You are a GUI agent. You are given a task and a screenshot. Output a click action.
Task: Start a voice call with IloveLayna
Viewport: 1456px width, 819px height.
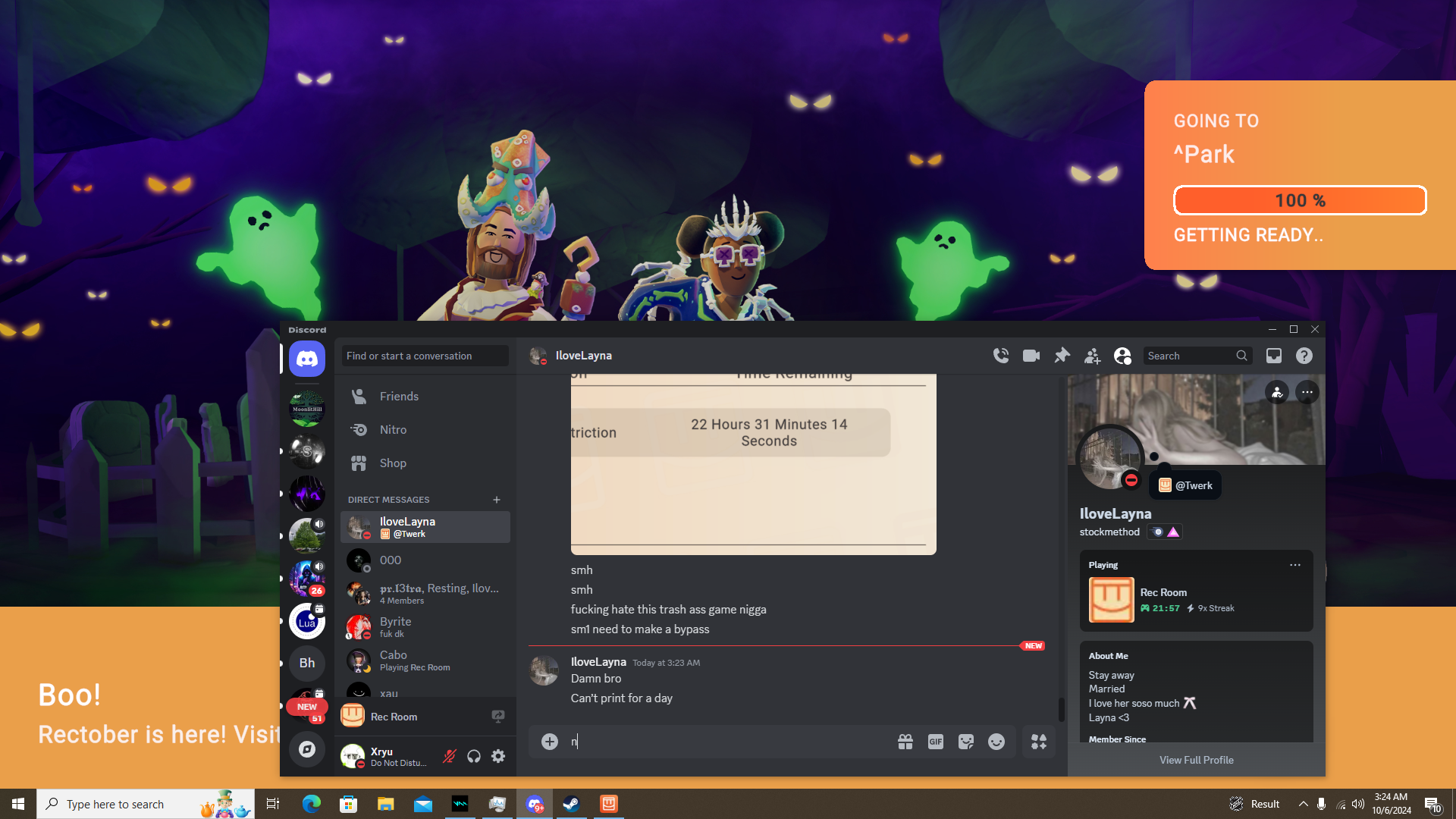pos(1001,356)
